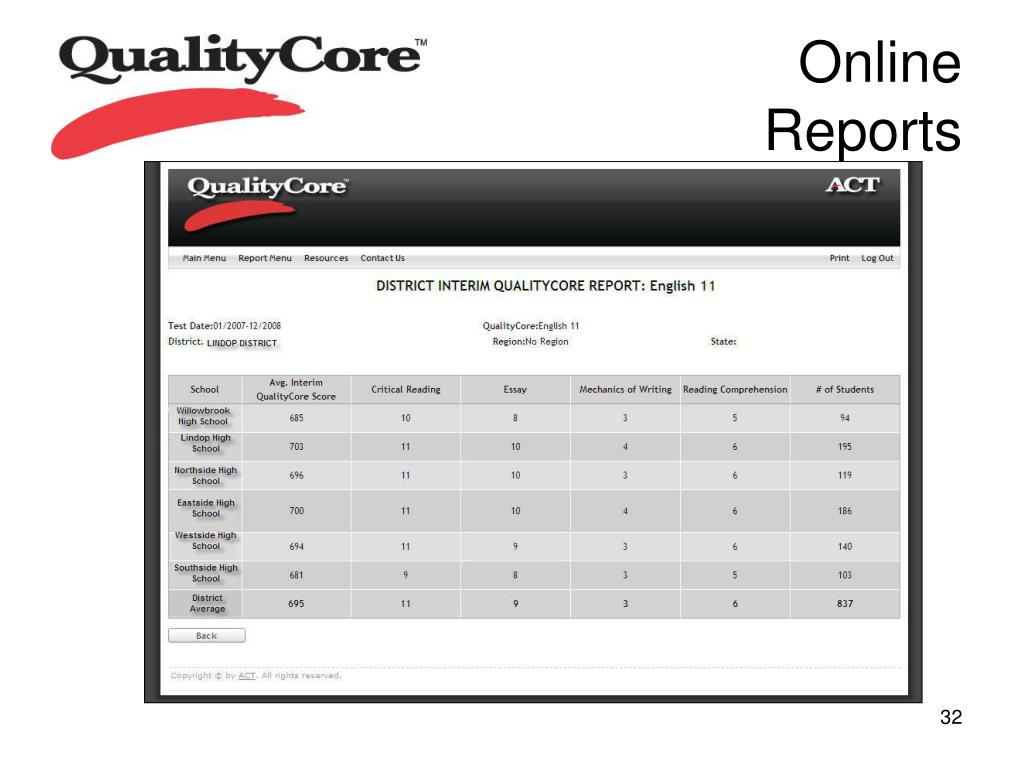Click the Test Date 01/2007-12/2008 text

coord(224,325)
